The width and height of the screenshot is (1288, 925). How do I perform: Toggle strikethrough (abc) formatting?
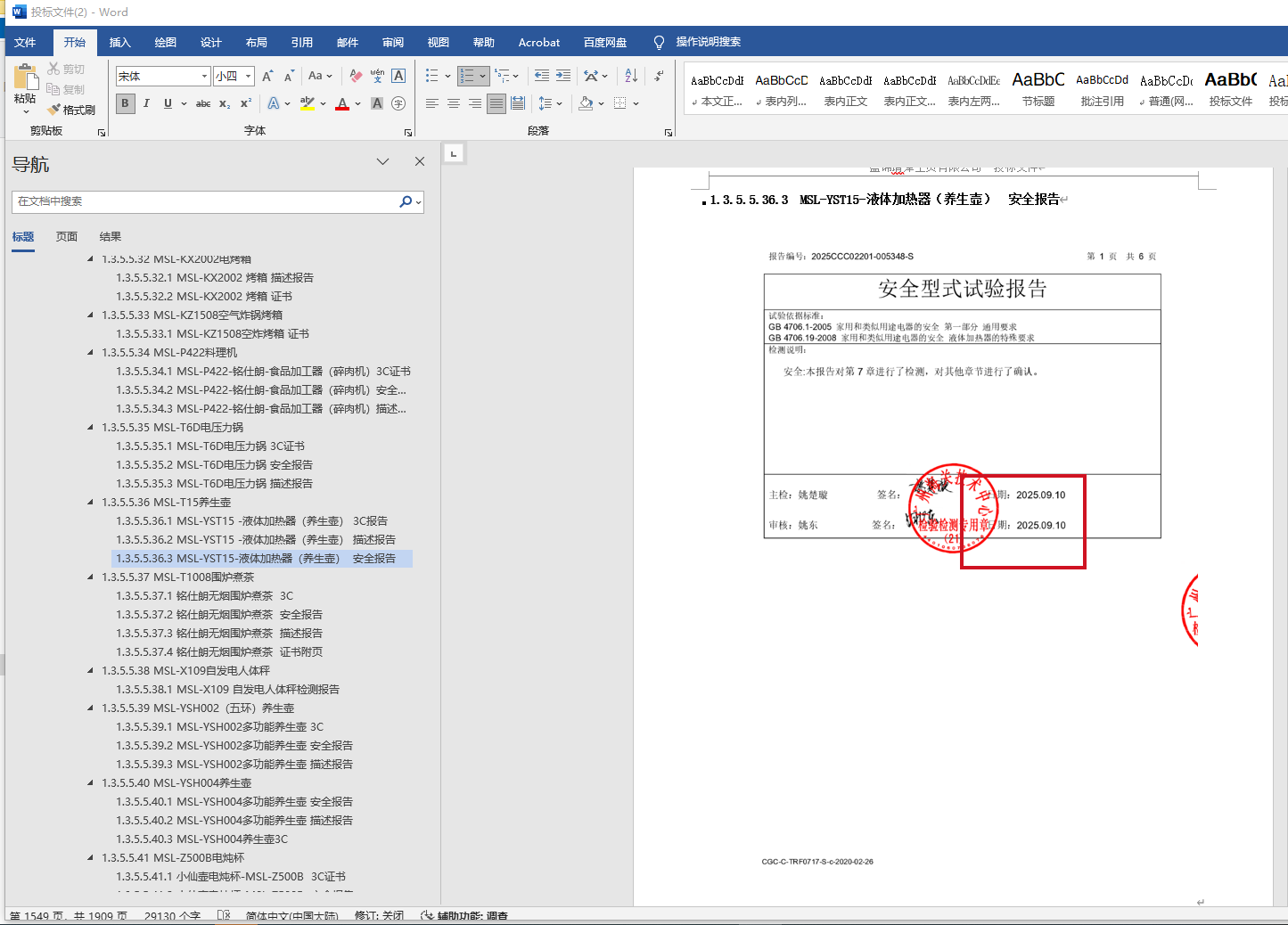click(203, 103)
